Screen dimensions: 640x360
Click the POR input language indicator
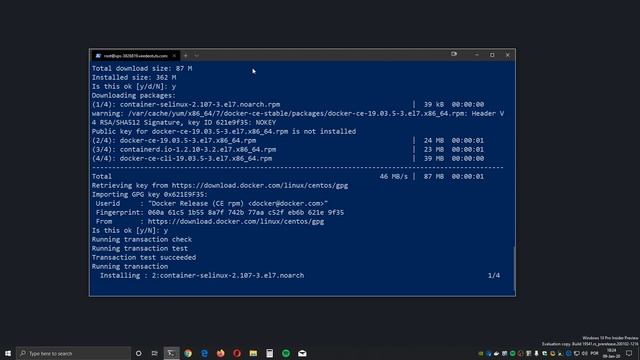pyautogui.click(x=594, y=353)
